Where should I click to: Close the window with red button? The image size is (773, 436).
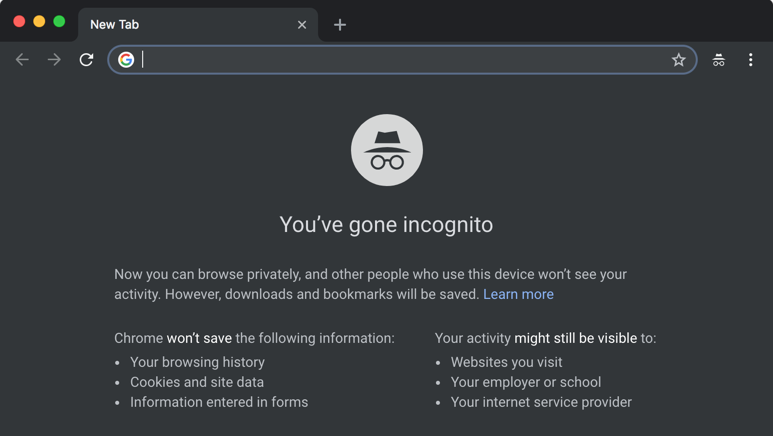(x=19, y=21)
